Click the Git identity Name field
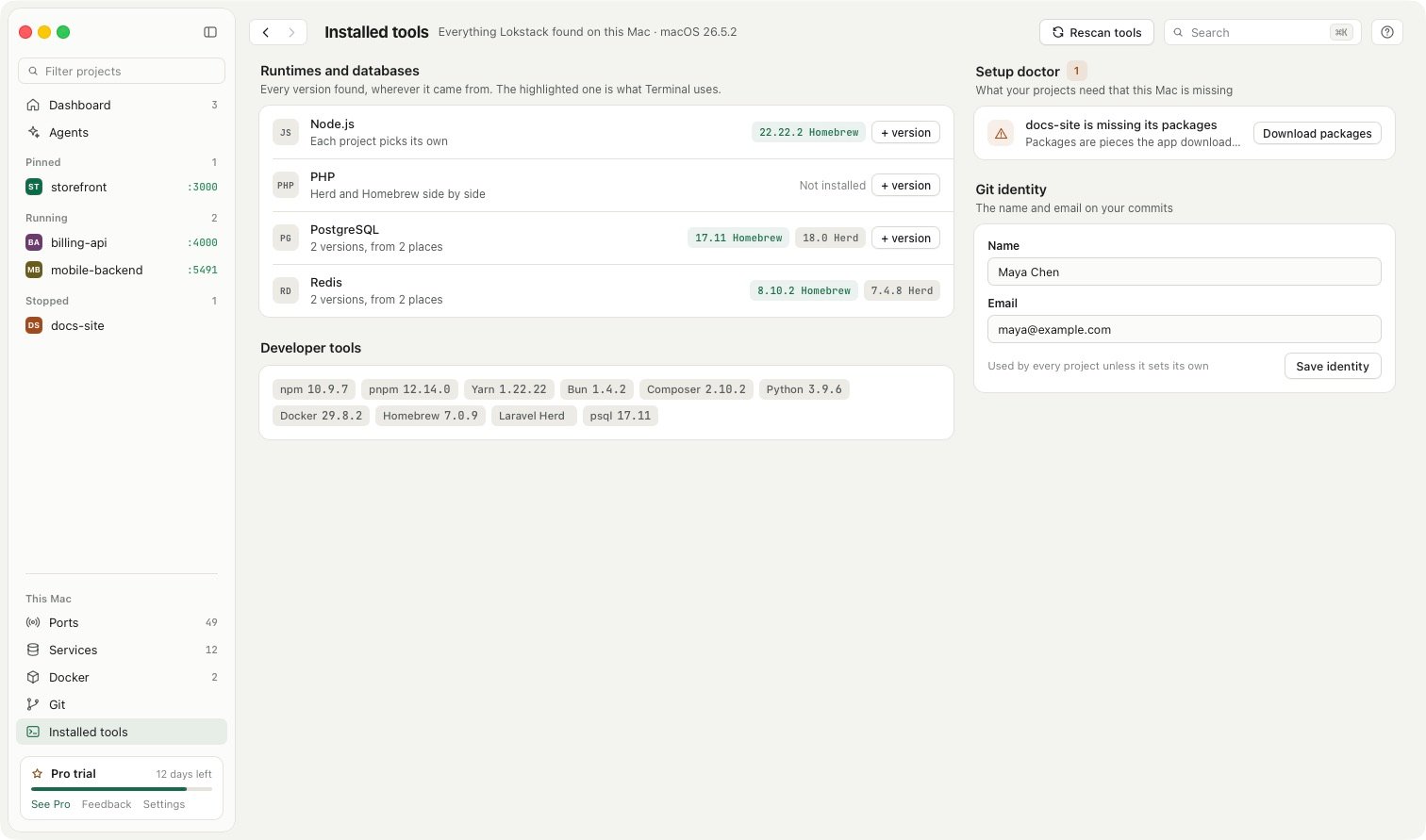This screenshot has height=840, width=1426. pyautogui.click(x=1184, y=272)
